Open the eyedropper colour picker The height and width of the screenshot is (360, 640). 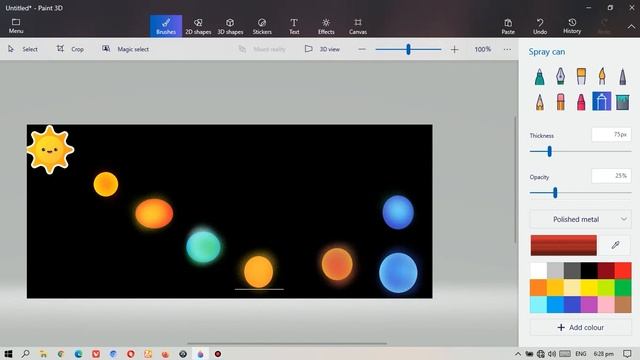coord(615,245)
